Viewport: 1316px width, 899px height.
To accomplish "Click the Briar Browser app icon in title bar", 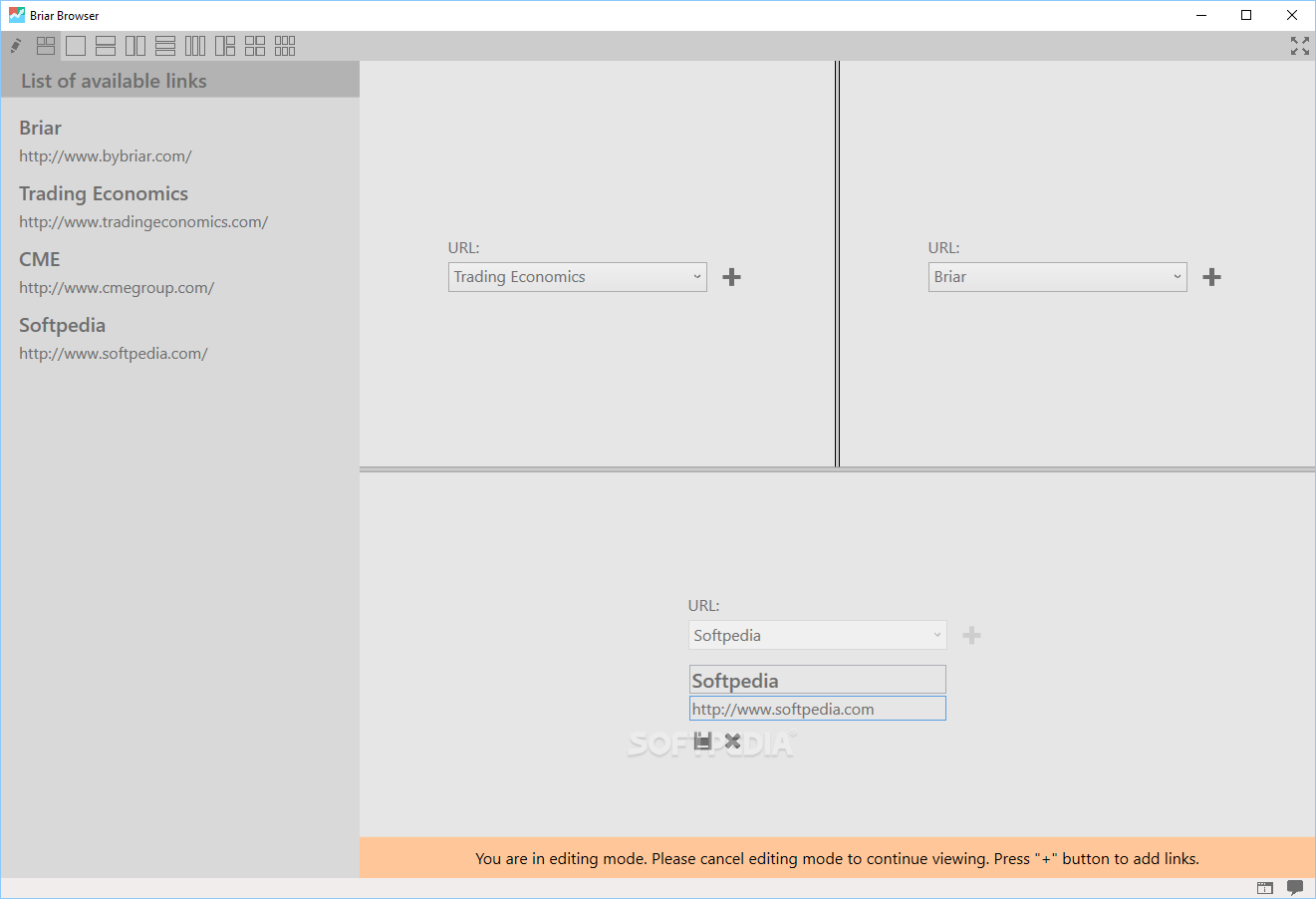I will (x=17, y=15).
